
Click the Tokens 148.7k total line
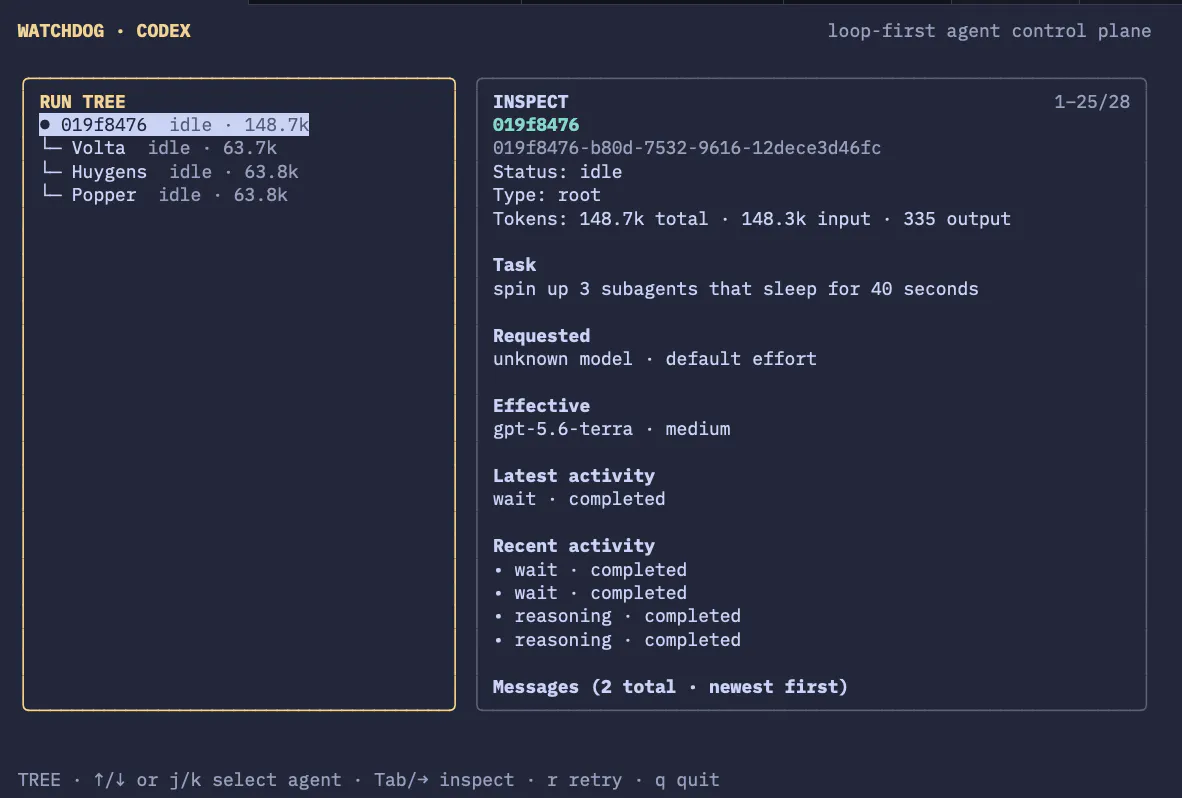point(752,219)
